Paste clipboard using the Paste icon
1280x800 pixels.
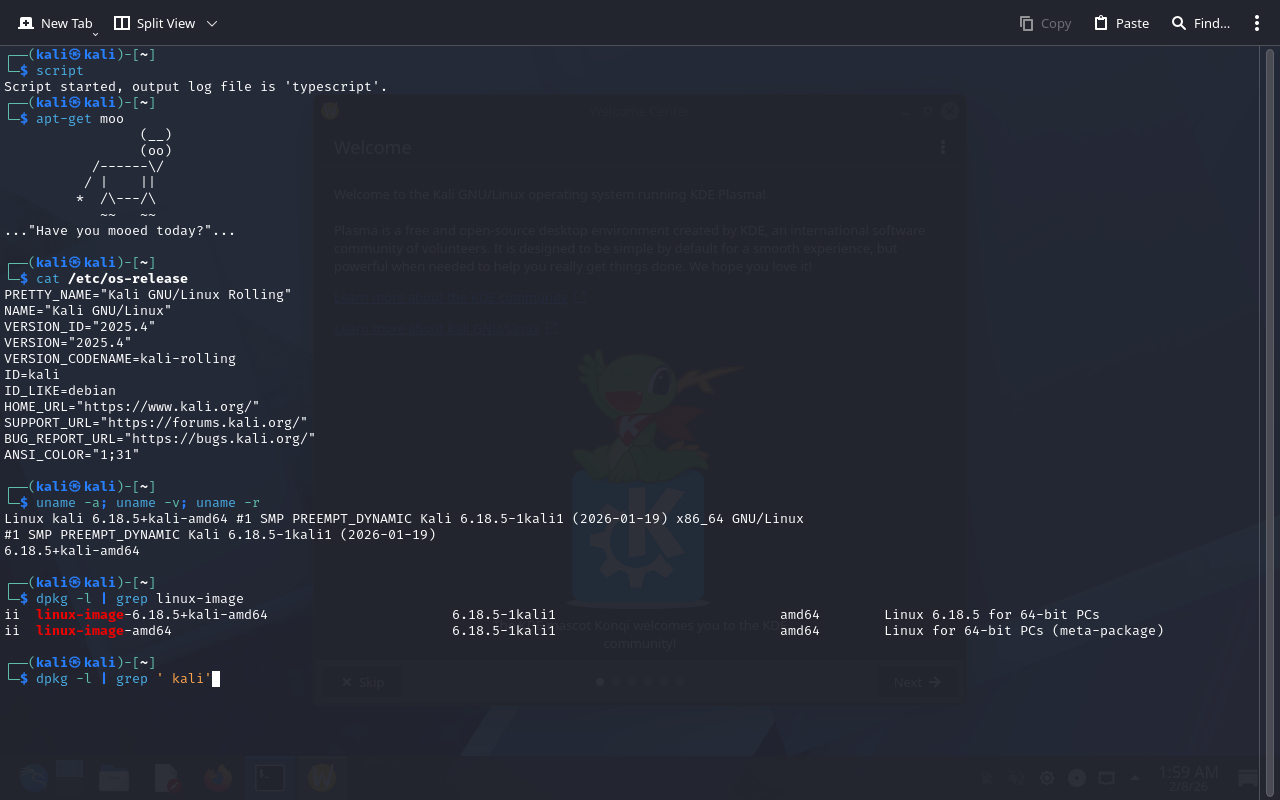click(x=1121, y=23)
